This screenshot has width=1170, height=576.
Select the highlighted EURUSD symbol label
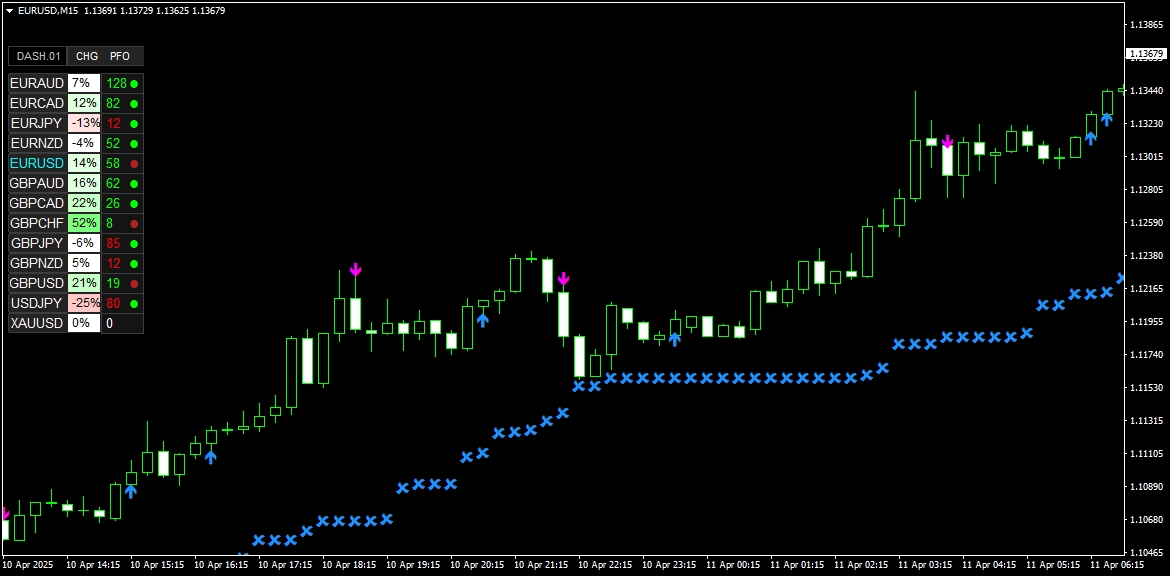pyautogui.click(x=37, y=163)
